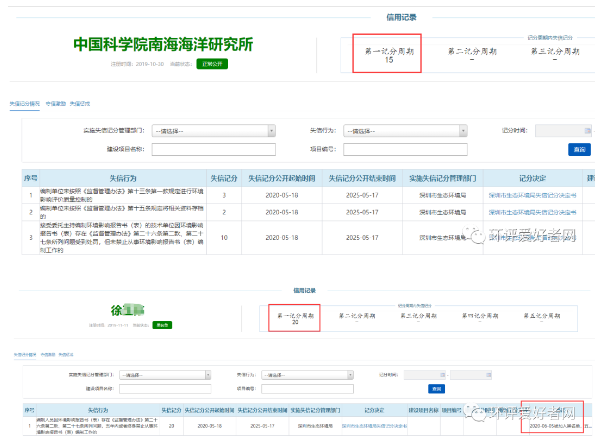Screen dimensions: 607x448
Task: Click first 失信行为 description in institute table
Action: (122, 195)
